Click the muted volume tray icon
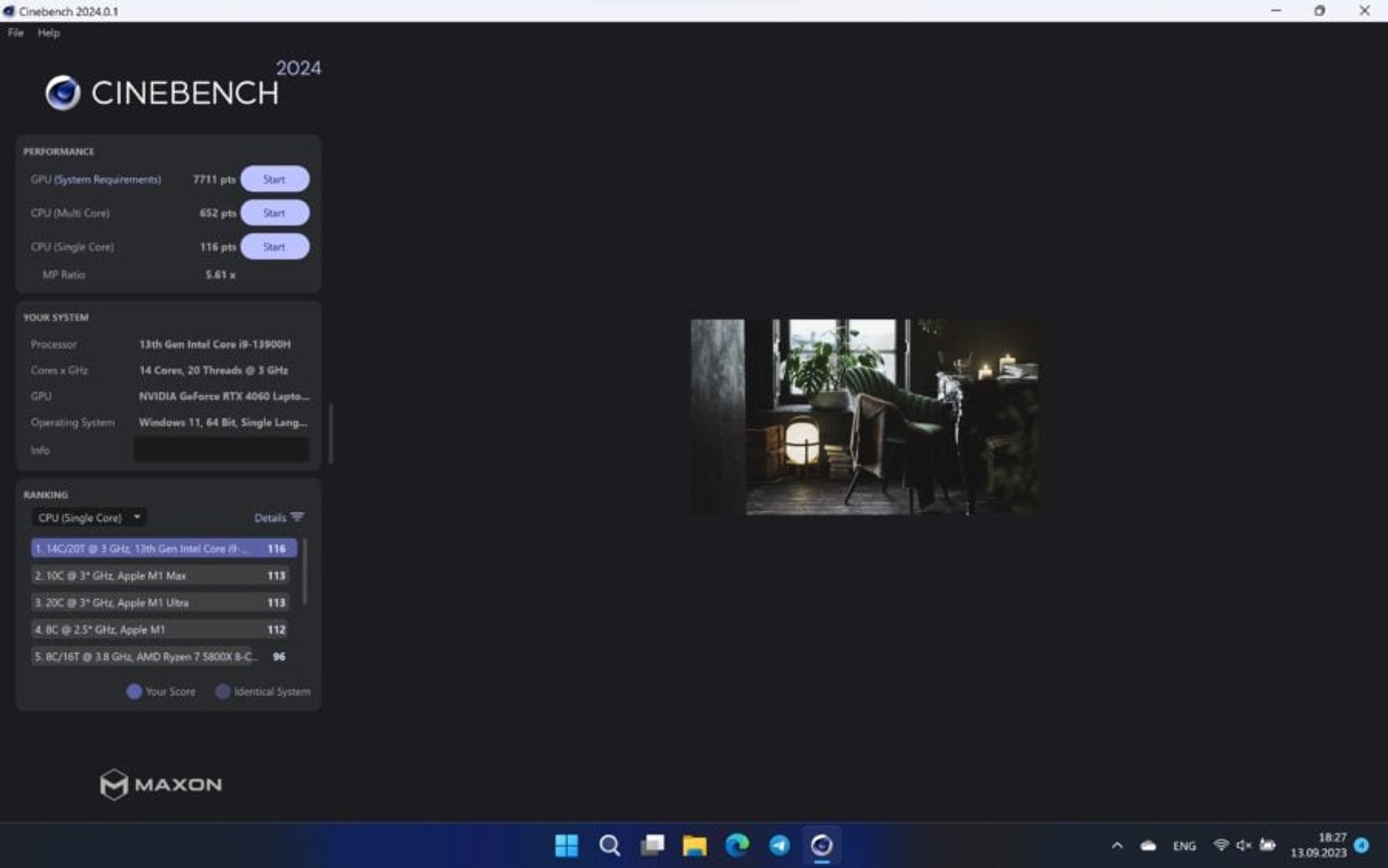The image size is (1388, 868). pyautogui.click(x=1244, y=844)
